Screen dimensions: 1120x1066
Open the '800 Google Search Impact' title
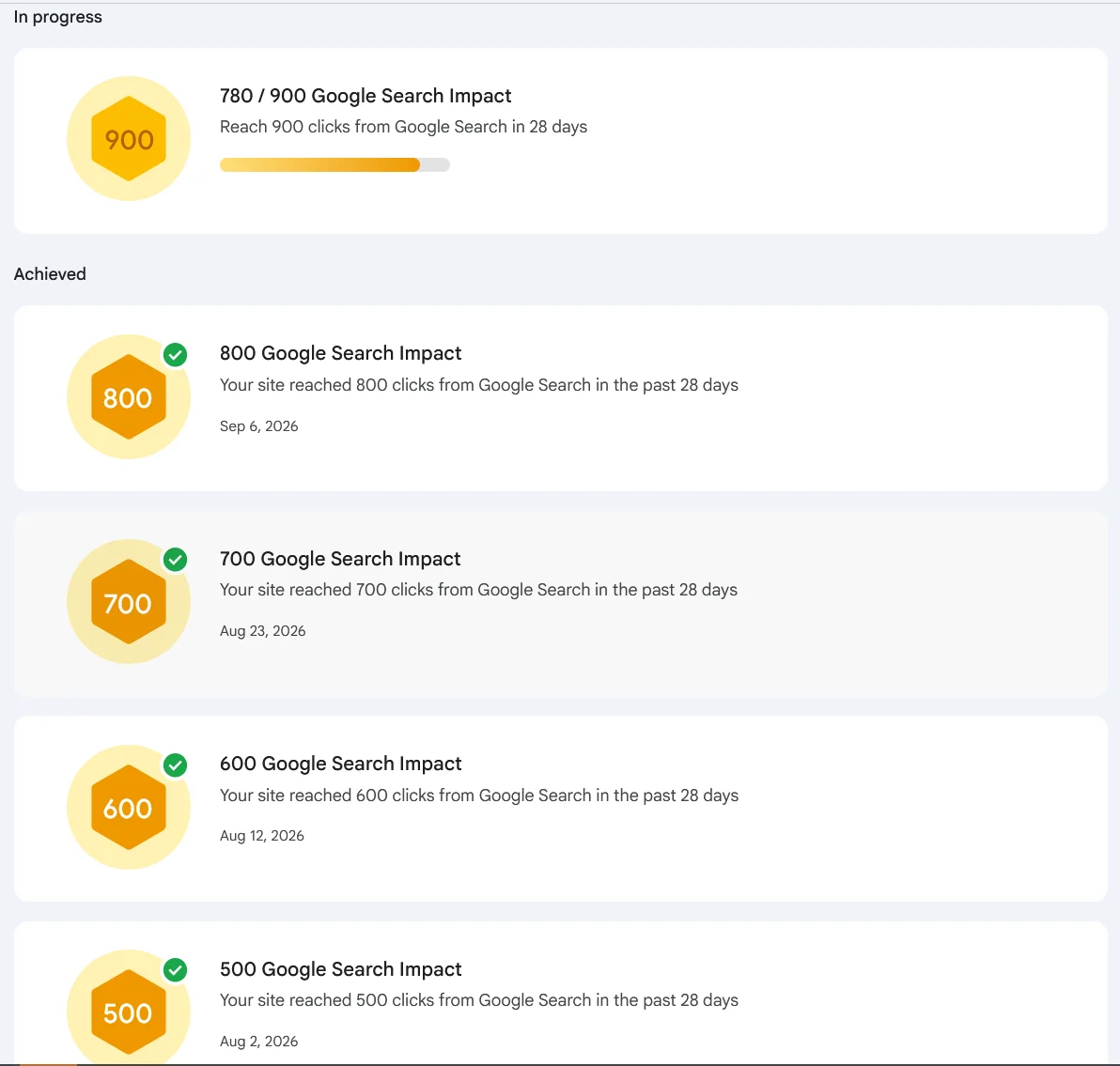(340, 353)
